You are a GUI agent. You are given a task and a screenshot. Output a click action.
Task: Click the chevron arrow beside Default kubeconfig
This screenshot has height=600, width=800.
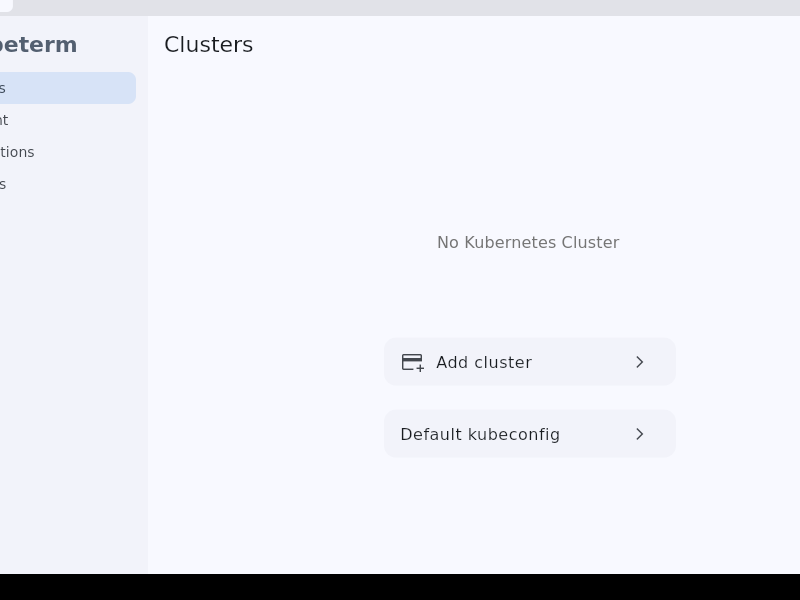(x=639, y=434)
